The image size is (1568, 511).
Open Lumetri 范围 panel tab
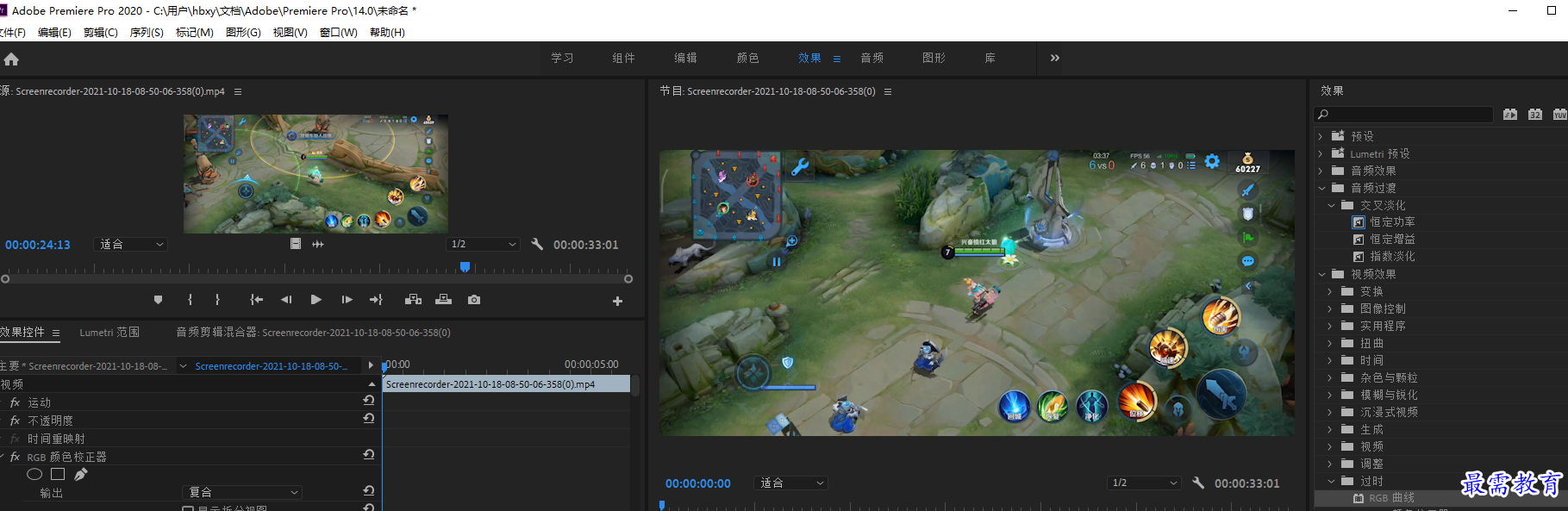point(109,333)
